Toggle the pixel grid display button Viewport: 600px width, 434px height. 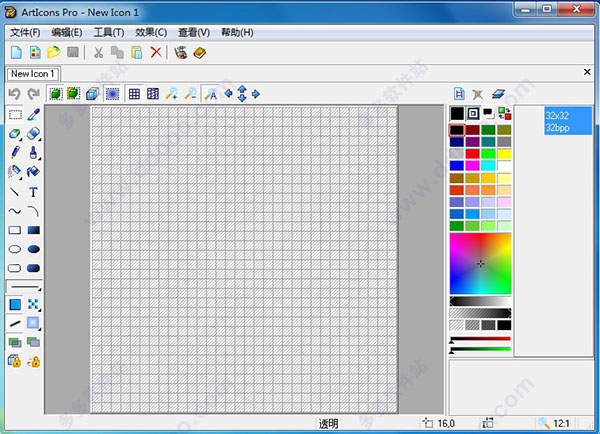pos(134,94)
